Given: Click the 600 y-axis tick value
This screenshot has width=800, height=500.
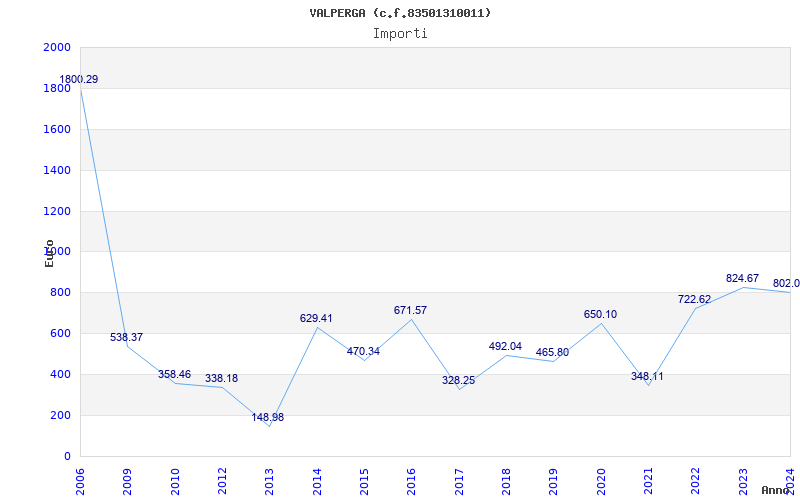Looking at the screenshot, I should pos(60,333).
